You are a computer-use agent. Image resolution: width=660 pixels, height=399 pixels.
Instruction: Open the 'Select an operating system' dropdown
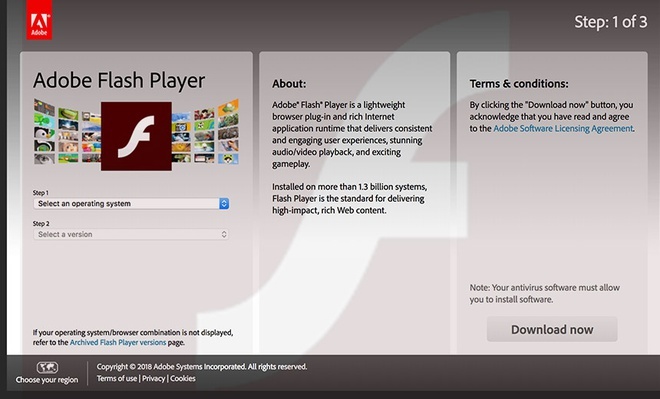click(x=131, y=204)
